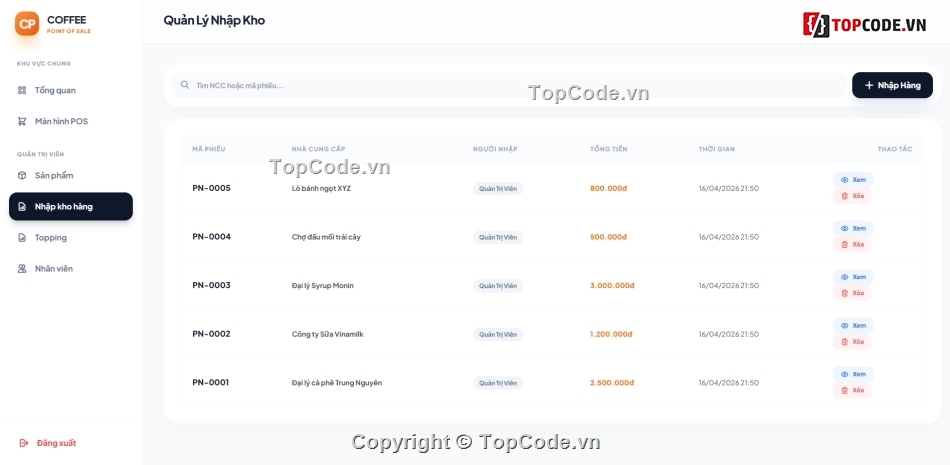Click the receipt code PN-0004
Image resolution: width=950 pixels, height=465 pixels.
(x=211, y=237)
